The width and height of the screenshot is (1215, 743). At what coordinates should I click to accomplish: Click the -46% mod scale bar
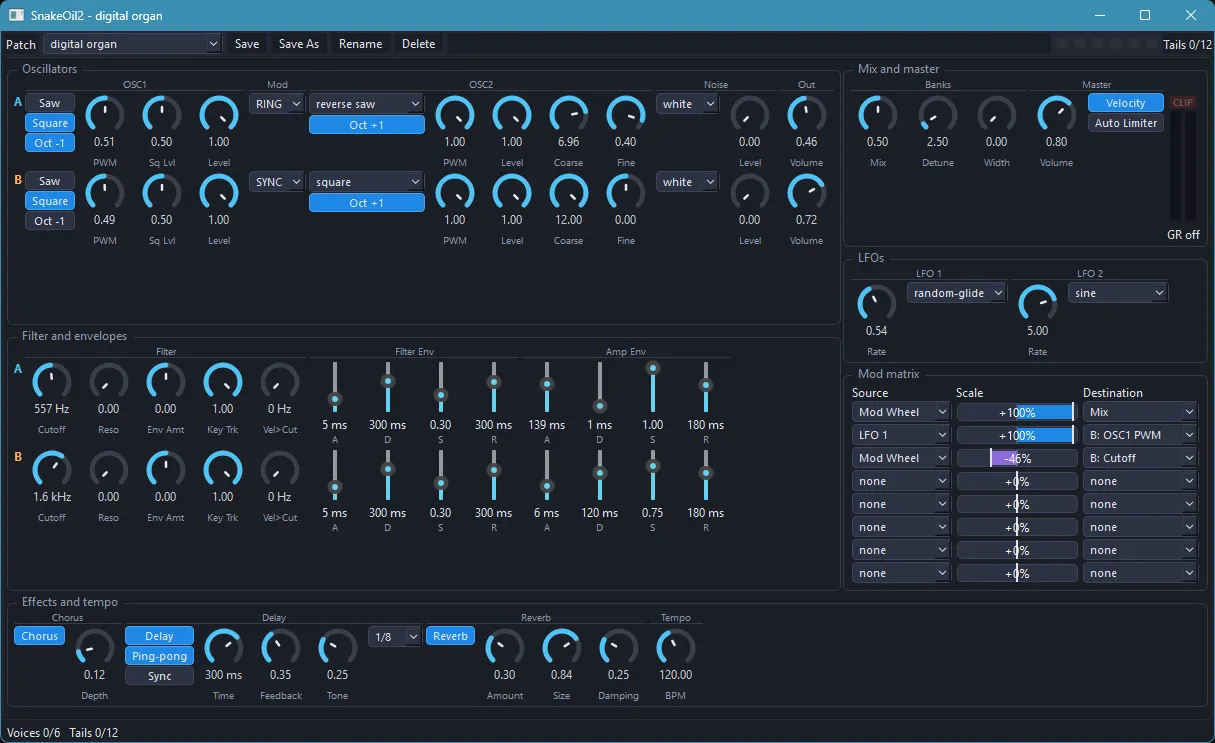coord(1017,458)
